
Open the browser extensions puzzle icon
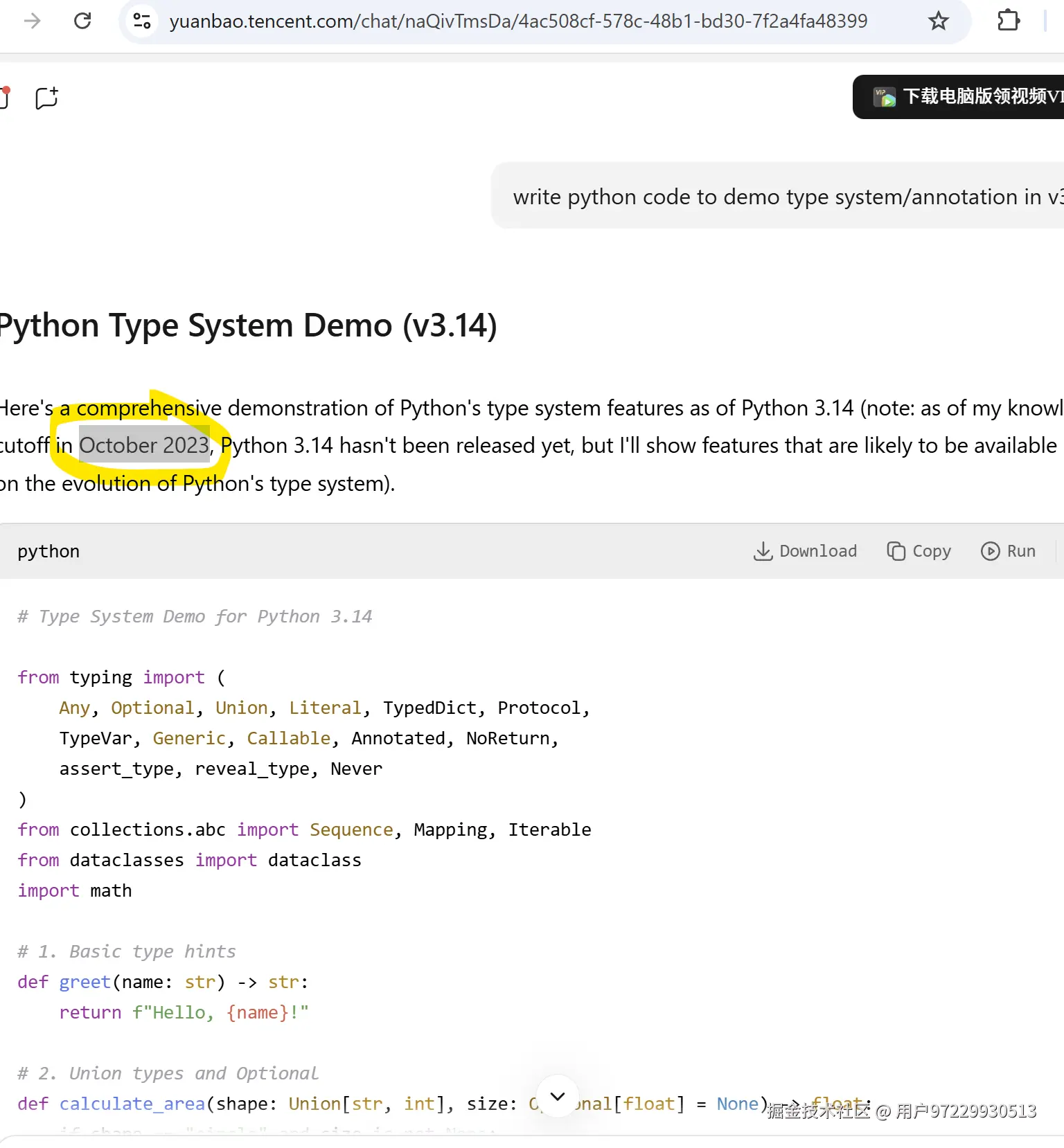click(x=1008, y=21)
